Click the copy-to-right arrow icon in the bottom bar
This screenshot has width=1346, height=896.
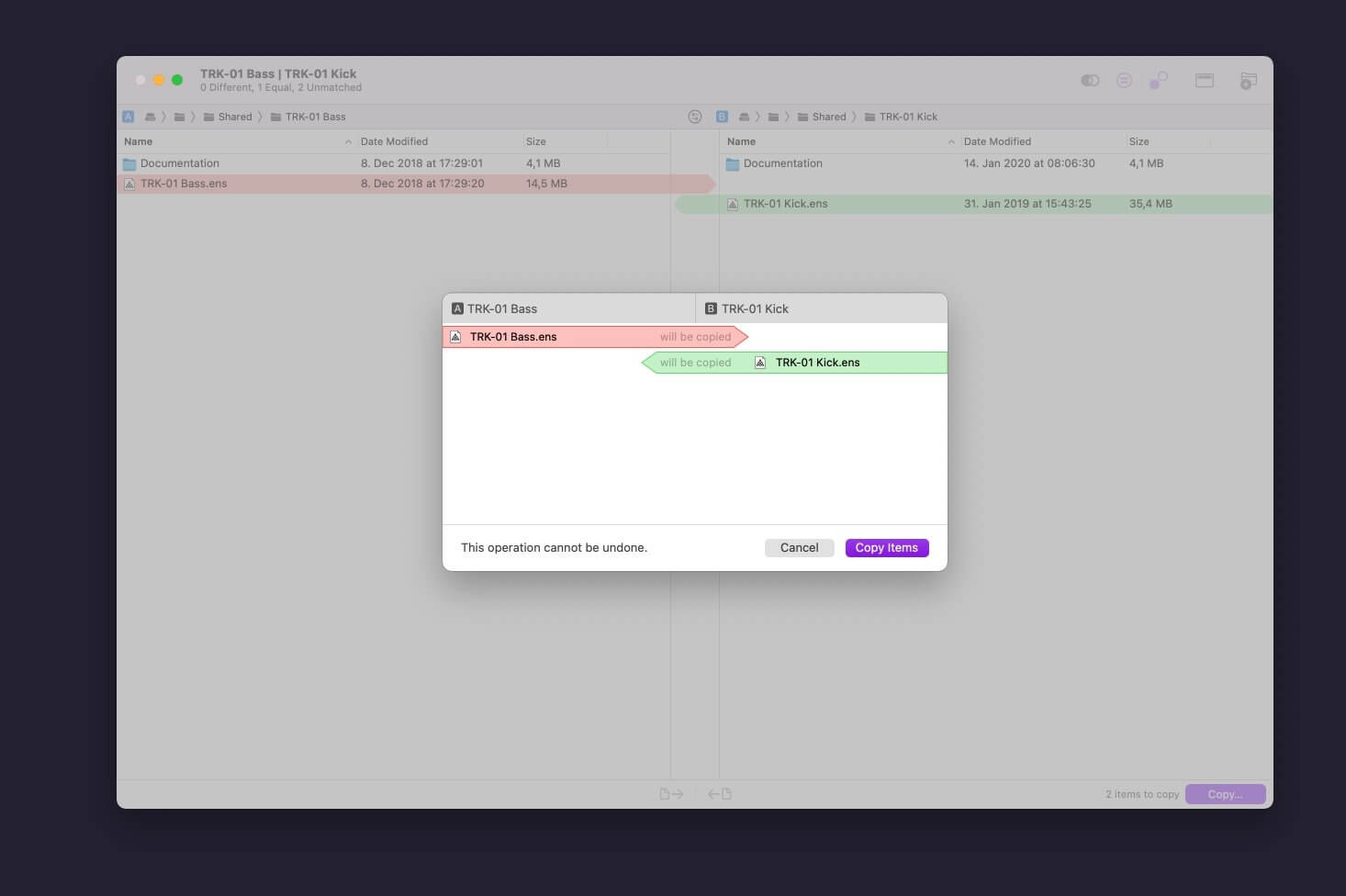(671, 794)
